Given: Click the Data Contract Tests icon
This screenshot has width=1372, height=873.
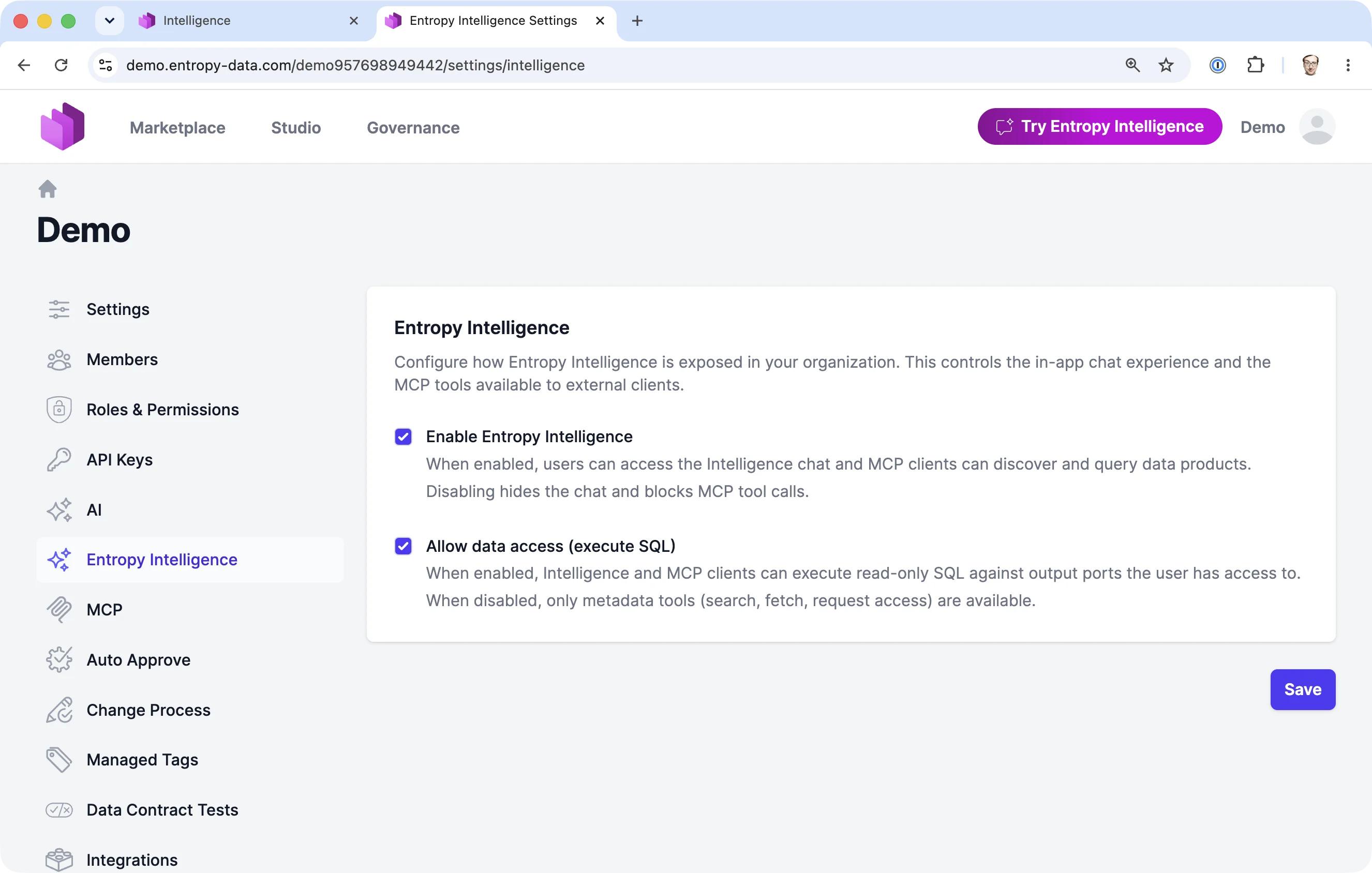Looking at the screenshot, I should tap(58, 810).
